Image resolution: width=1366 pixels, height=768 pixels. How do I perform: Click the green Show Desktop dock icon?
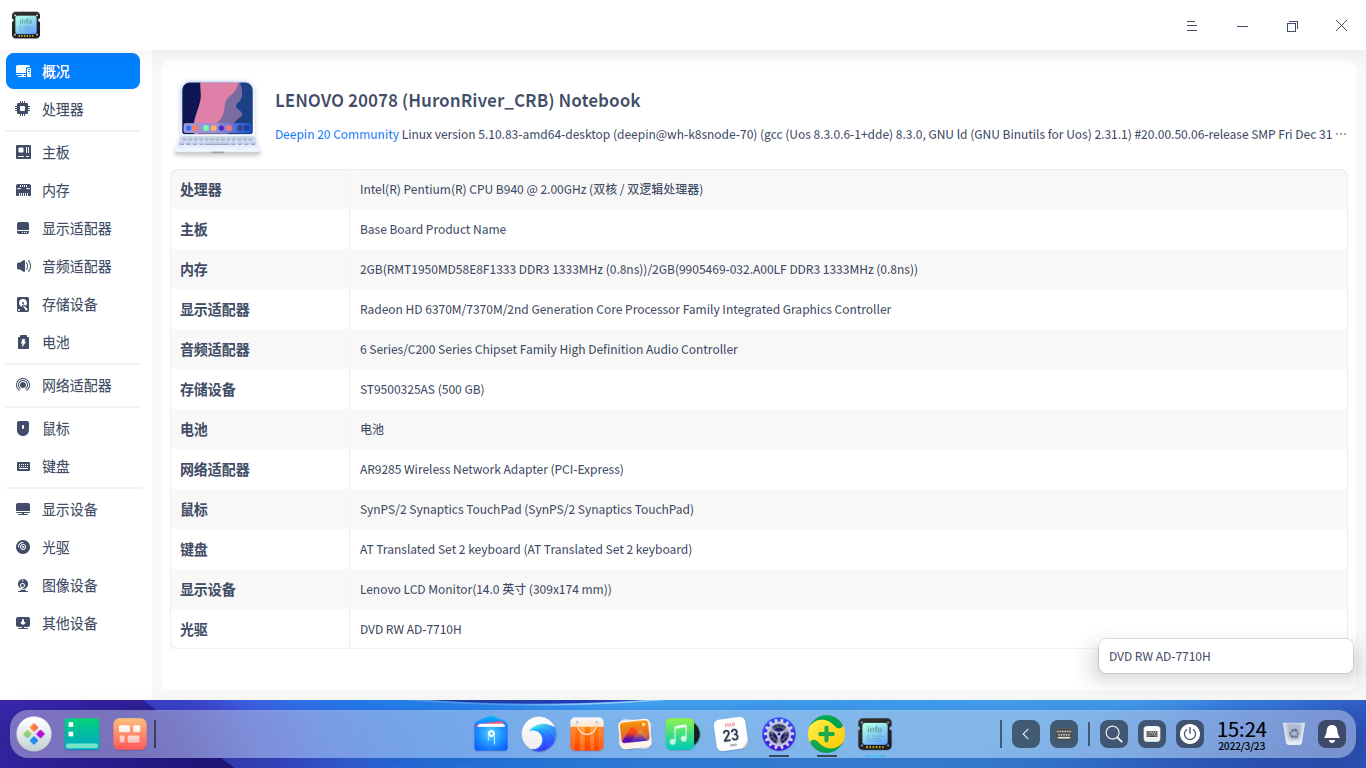tap(82, 734)
